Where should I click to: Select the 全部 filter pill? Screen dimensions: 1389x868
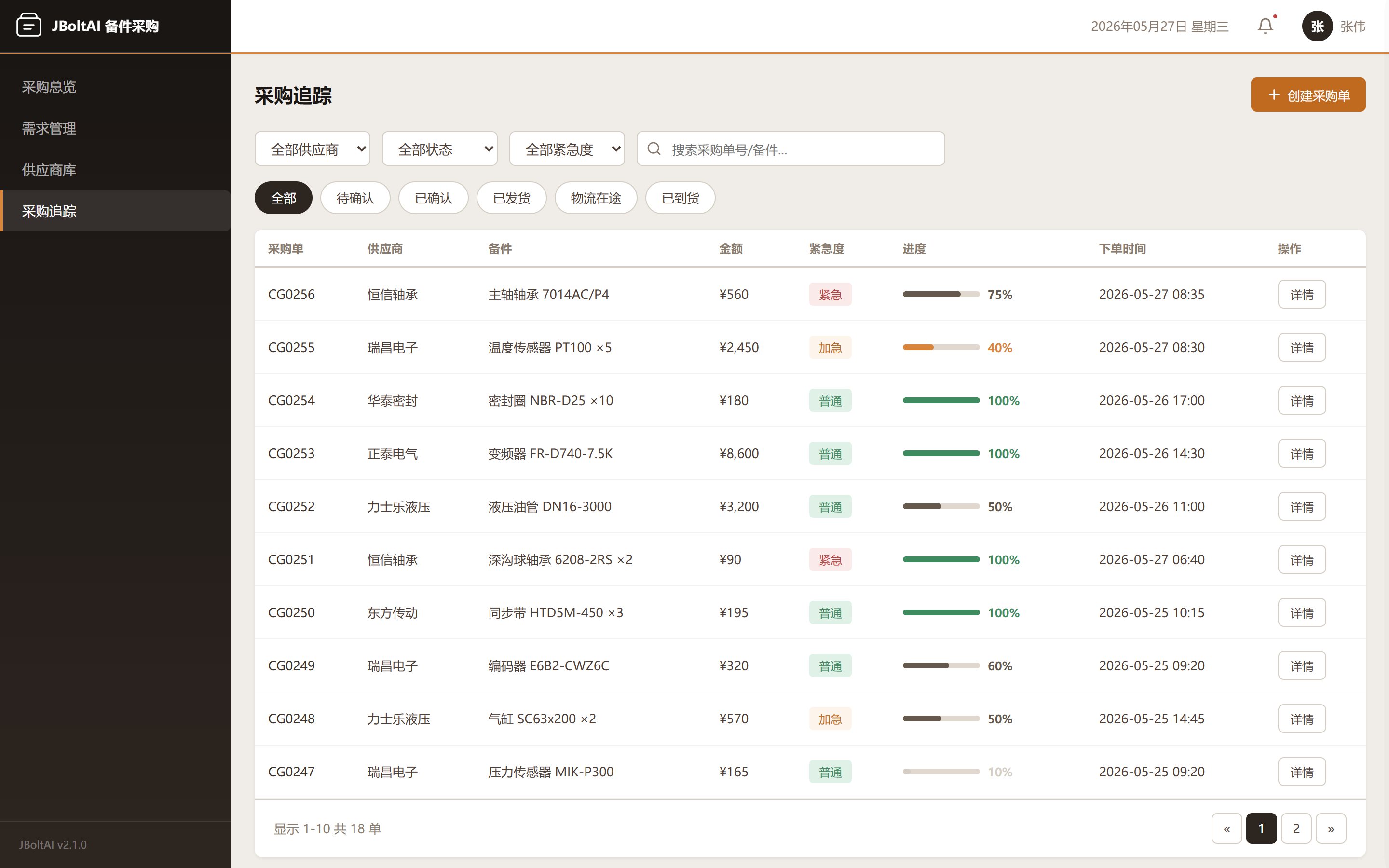click(x=284, y=198)
